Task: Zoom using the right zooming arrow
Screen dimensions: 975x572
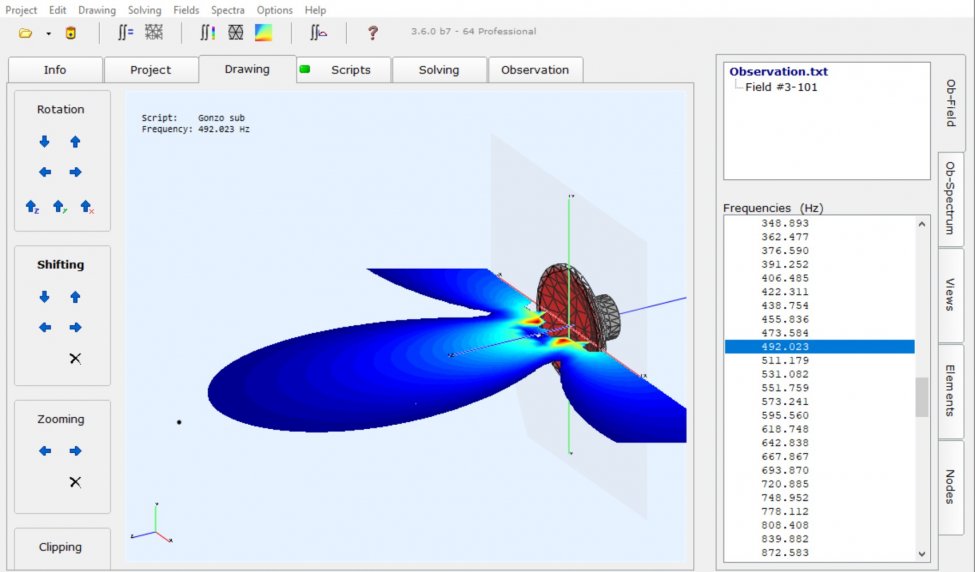Action: click(x=75, y=451)
